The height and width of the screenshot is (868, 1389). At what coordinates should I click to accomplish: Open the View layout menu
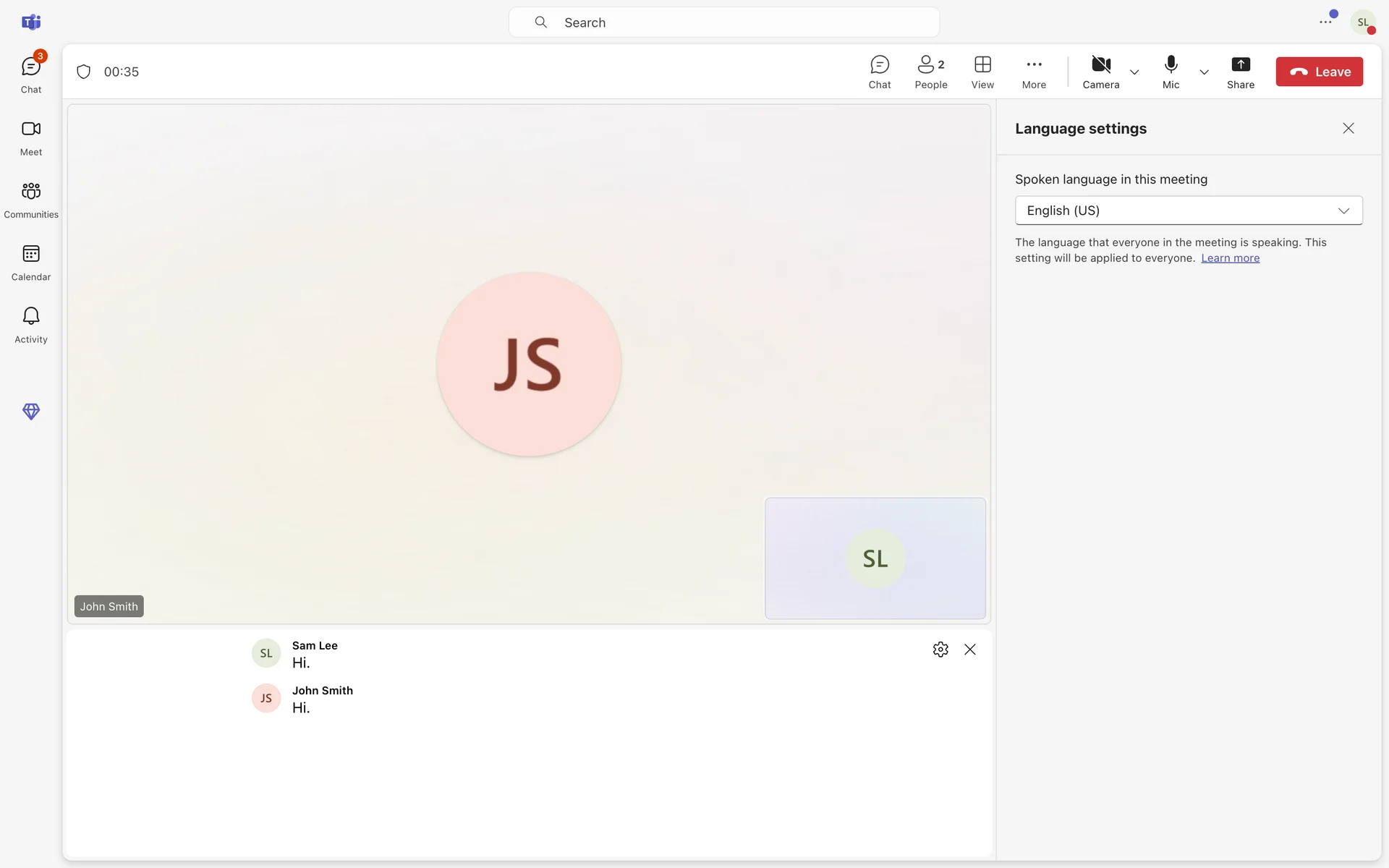point(982,72)
